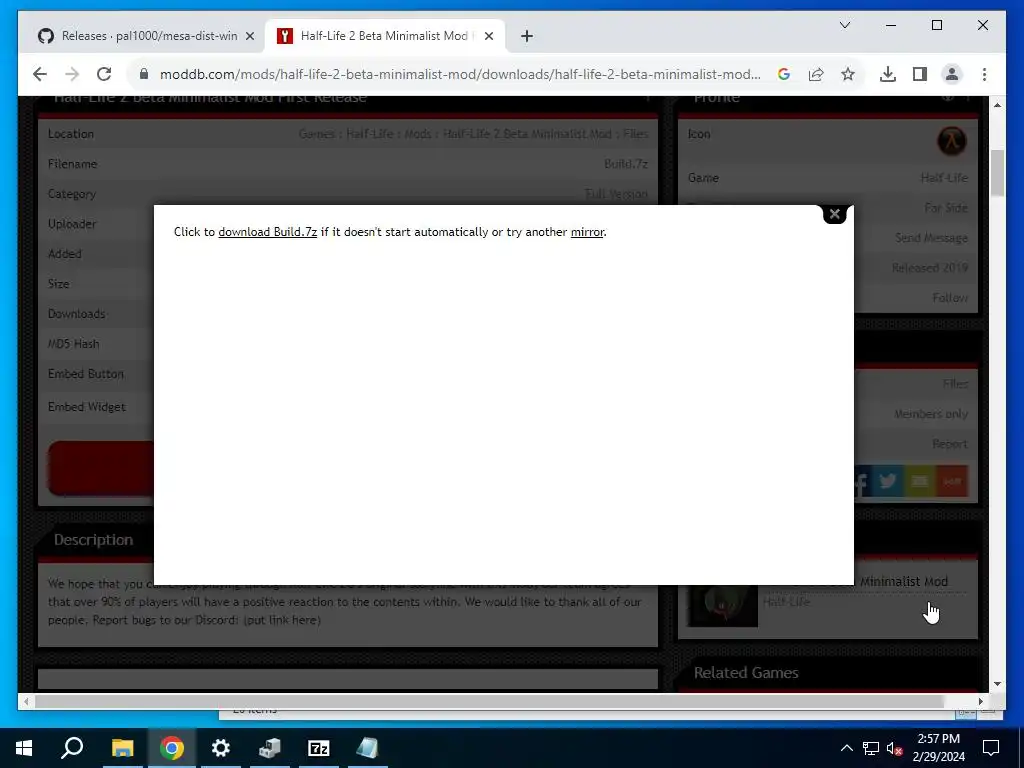Screen dimensions: 1024x768
Task: Click the Google search icon in address bar
Action: tap(784, 74)
